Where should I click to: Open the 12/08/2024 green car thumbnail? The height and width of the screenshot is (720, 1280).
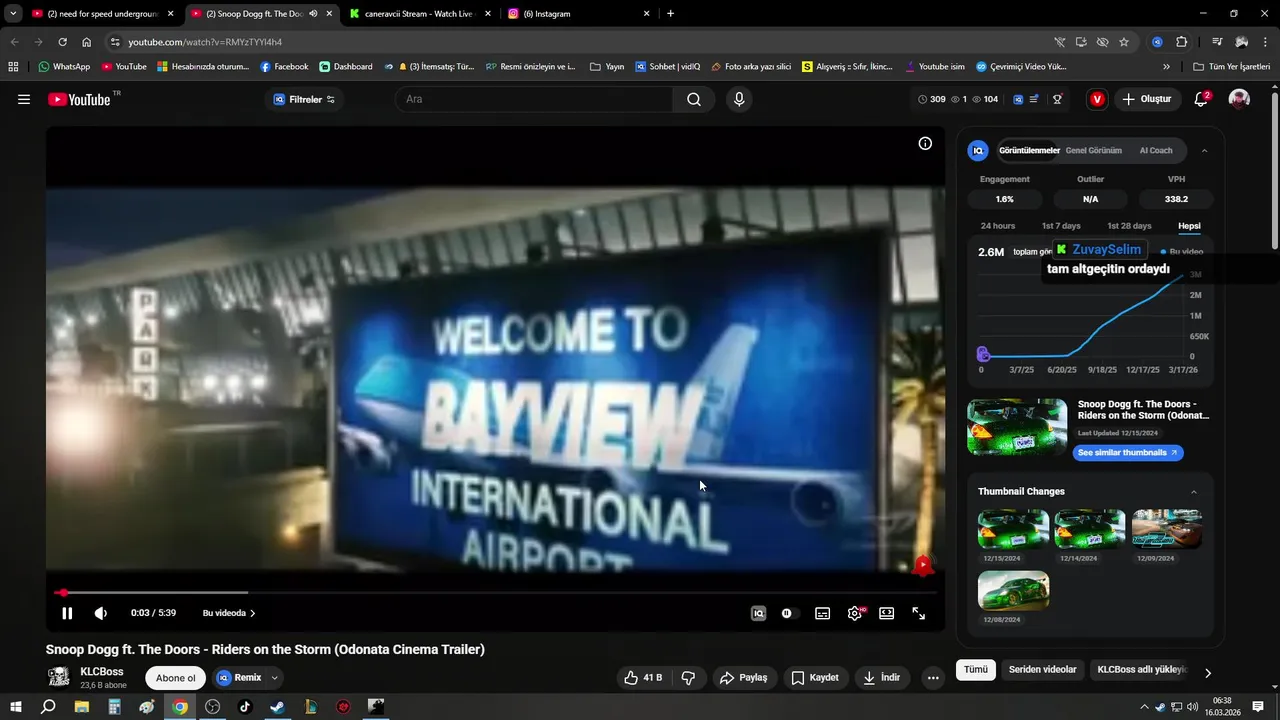(x=1013, y=590)
